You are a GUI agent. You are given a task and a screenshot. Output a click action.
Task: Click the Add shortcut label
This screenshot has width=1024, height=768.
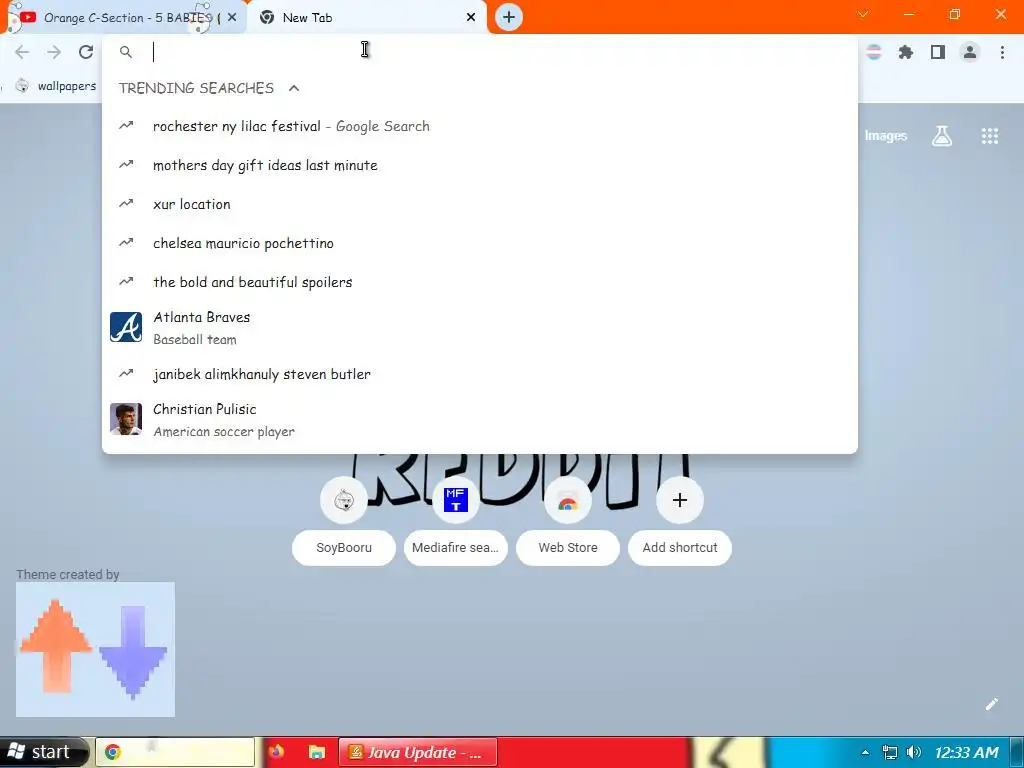coord(680,548)
